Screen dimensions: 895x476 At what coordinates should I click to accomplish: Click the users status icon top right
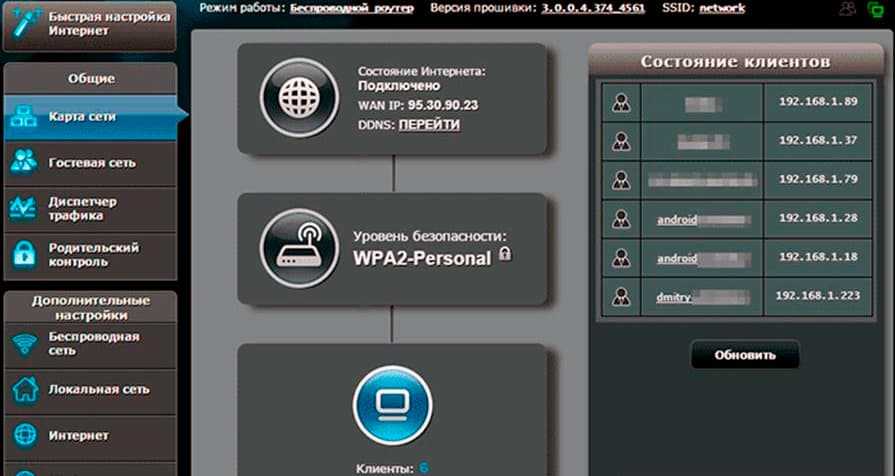849,9
